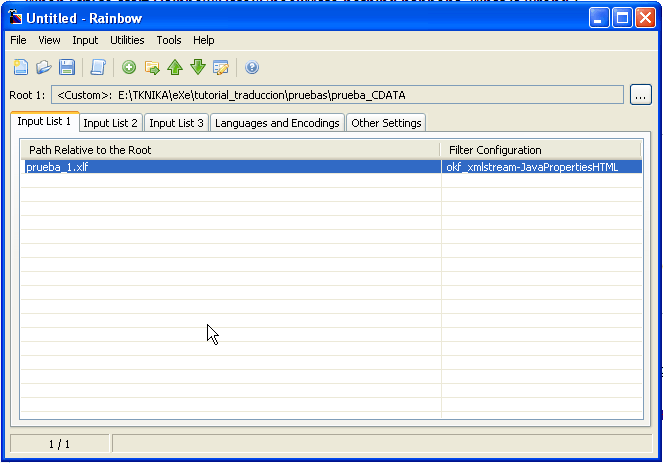Viewport: 663px width, 463px height.
Task: Click the folder with green arrow icon
Action: click(x=152, y=67)
